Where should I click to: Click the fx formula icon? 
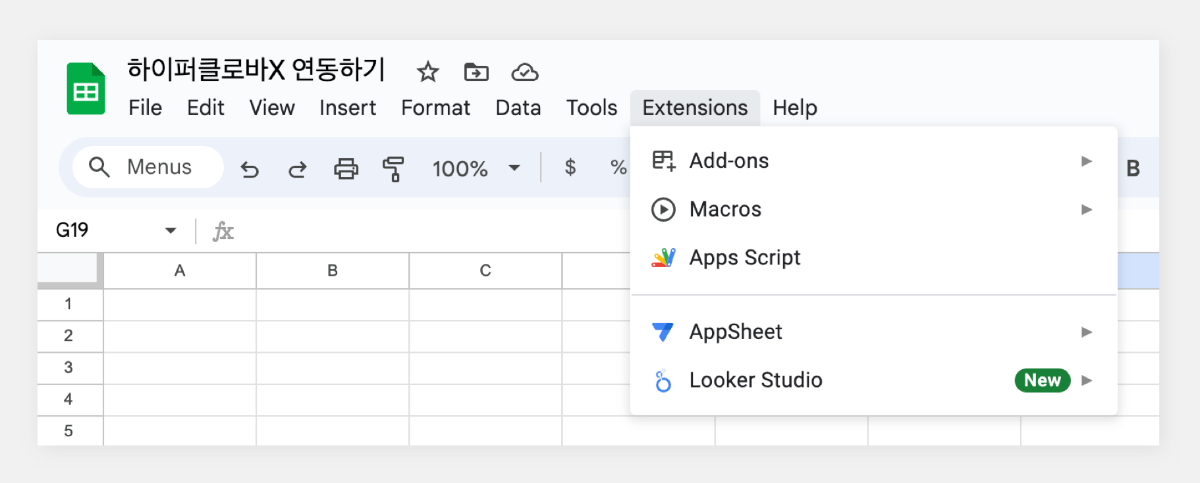224,231
